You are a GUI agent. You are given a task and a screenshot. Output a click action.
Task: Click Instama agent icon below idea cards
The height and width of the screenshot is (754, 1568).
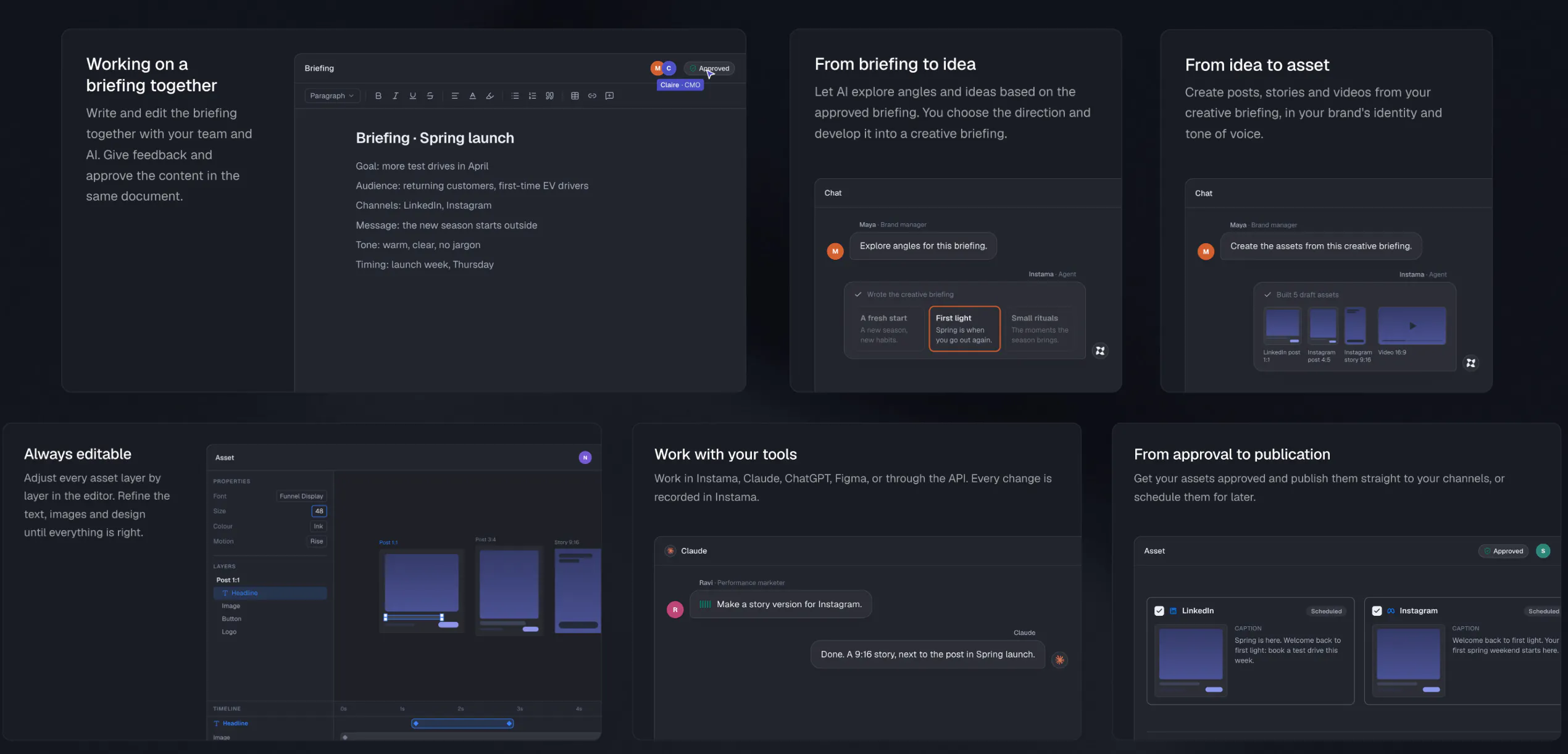1100,350
